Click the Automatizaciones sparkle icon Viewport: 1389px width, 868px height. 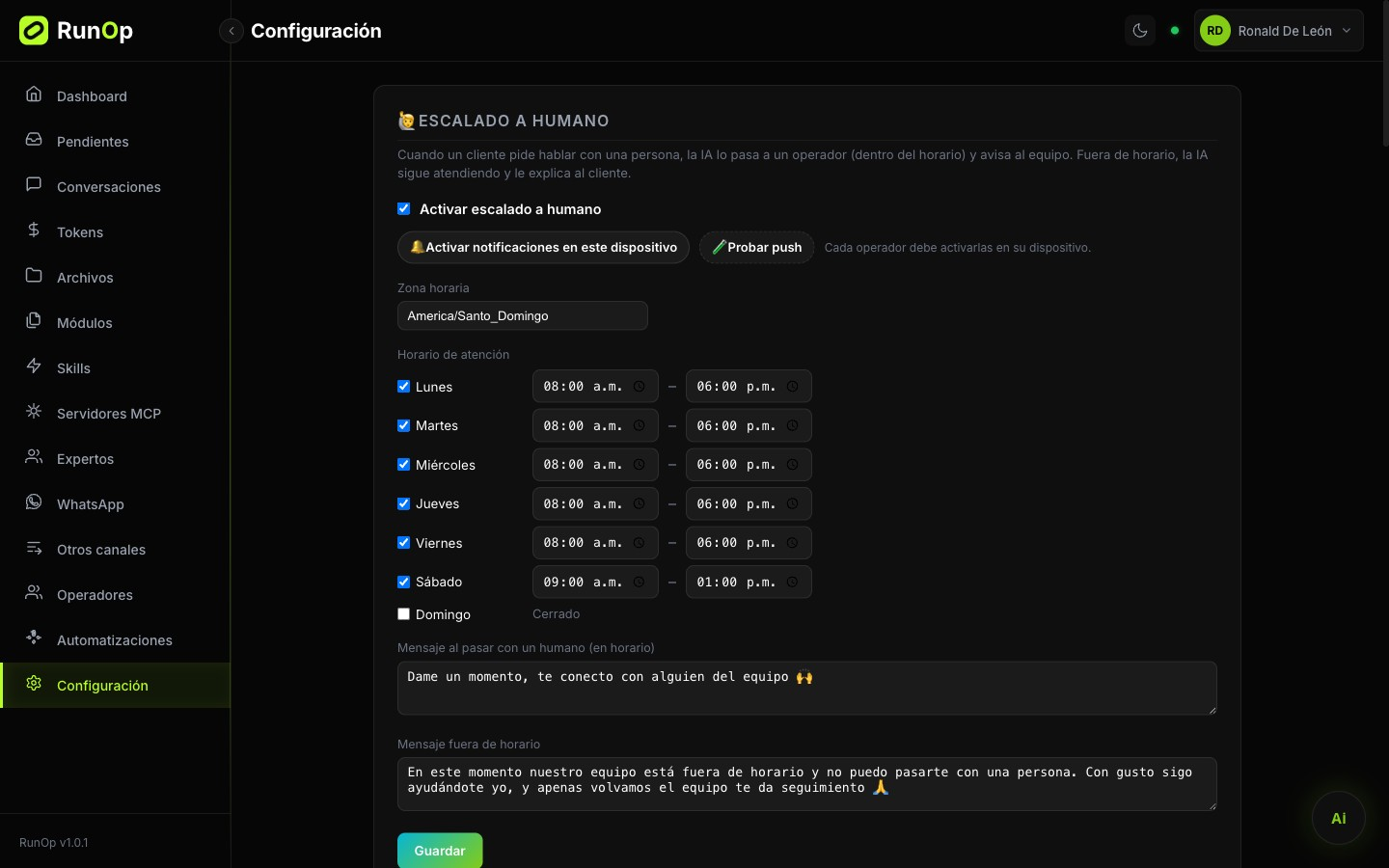coord(34,638)
